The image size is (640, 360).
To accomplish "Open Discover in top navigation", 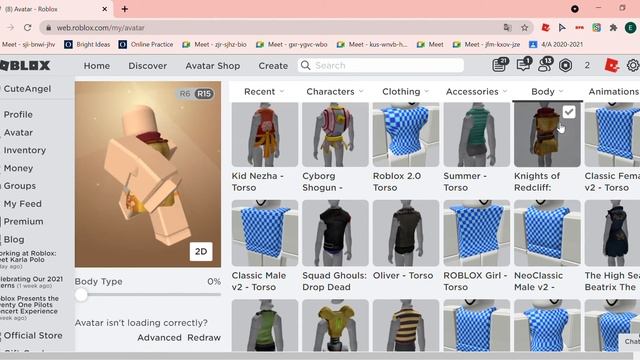I will (x=147, y=66).
